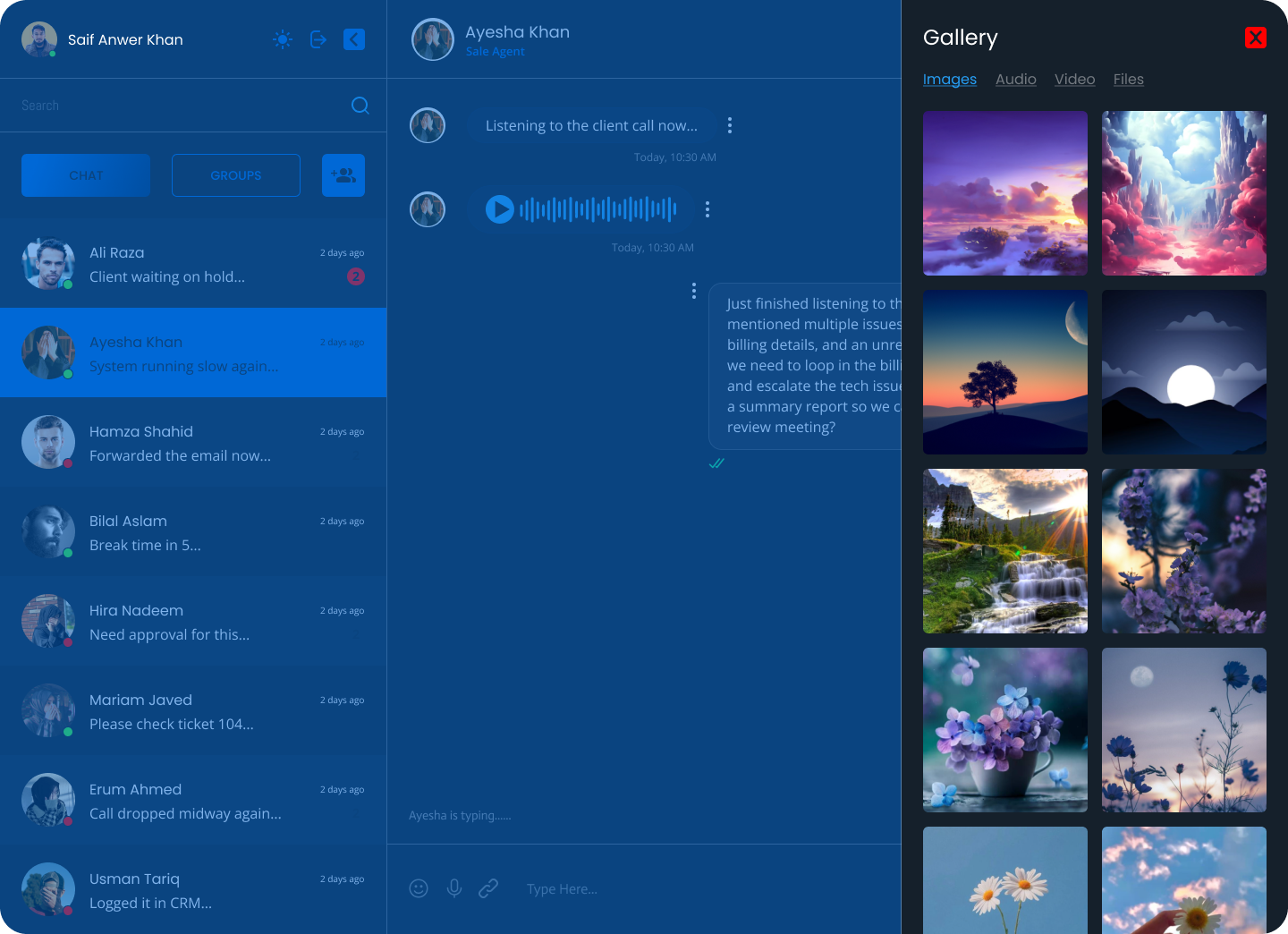Open the blue flowers silhouette thumbnail
This screenshot has width=1288, height=934.
pos(1184,730)
